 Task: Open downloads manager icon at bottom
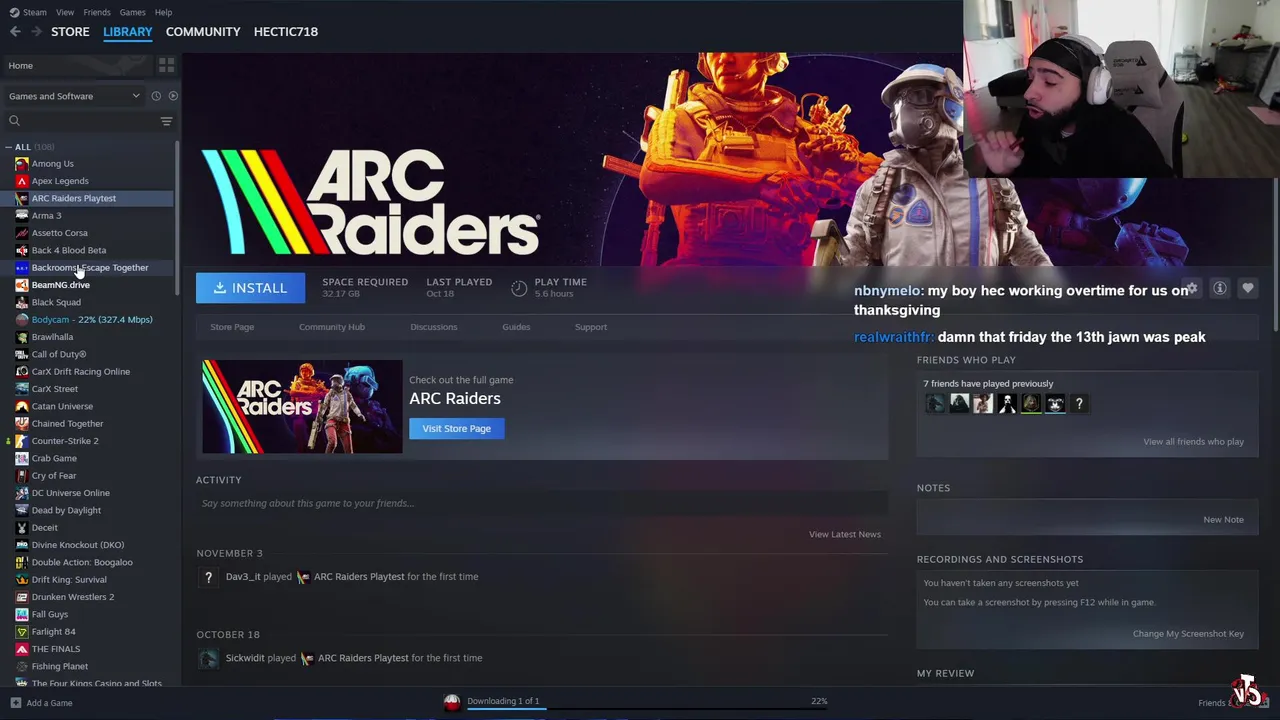(x=452, y=702)
